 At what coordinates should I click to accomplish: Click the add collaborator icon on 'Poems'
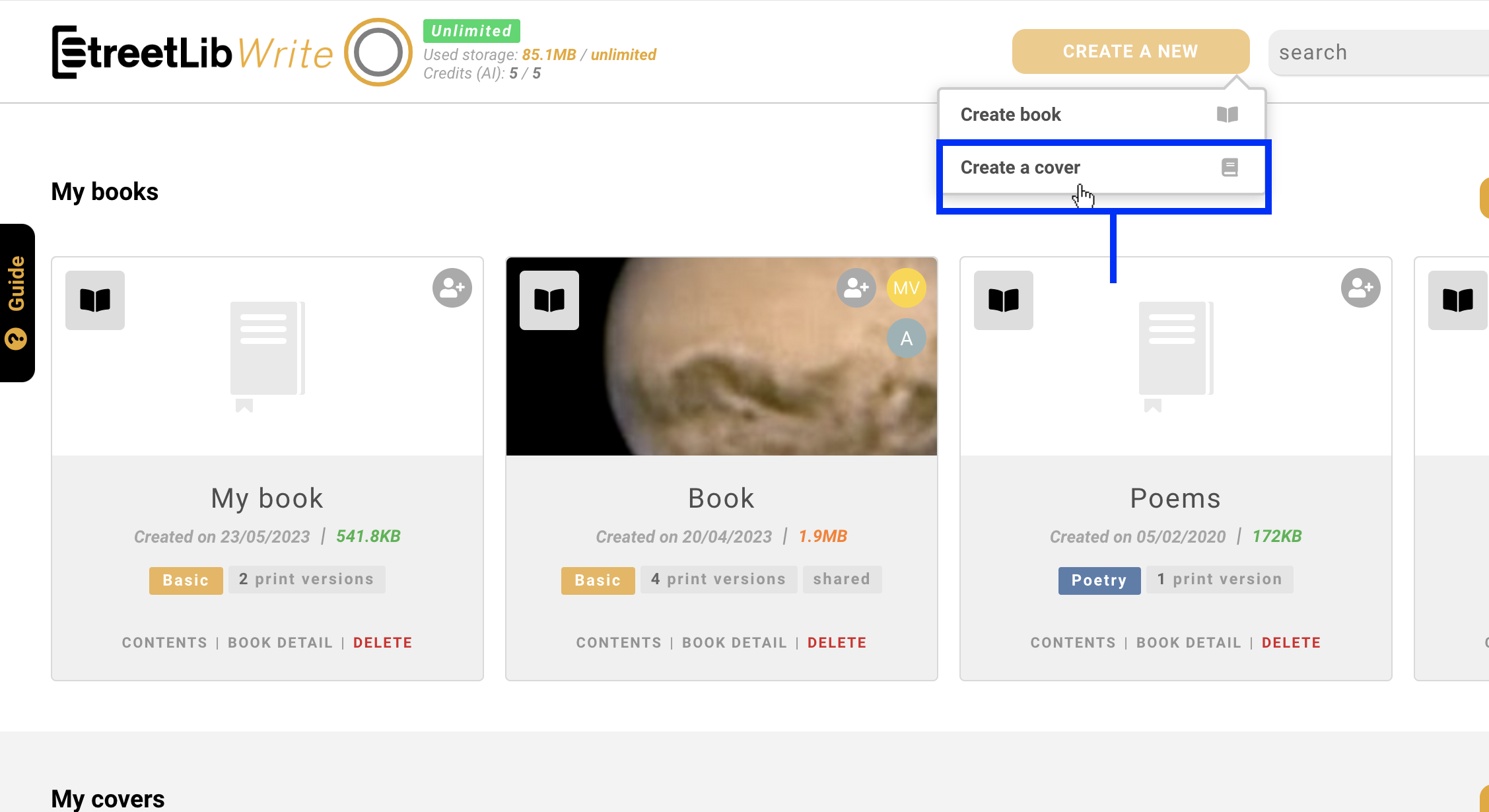pos(1360,287)
